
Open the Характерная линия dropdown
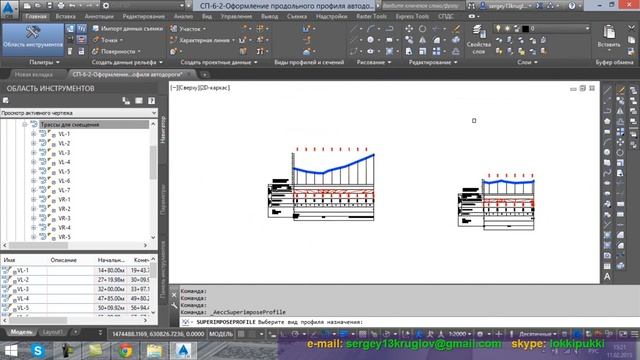click(202, 40)
